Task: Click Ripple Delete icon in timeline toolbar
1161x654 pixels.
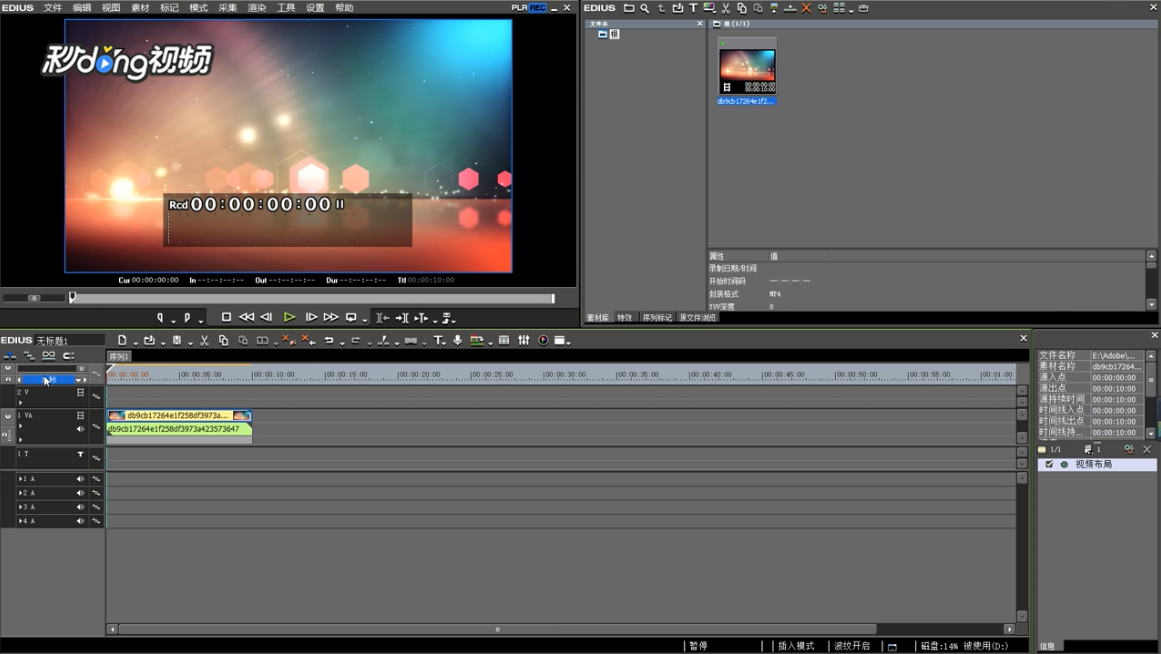Action: [307, 340]
